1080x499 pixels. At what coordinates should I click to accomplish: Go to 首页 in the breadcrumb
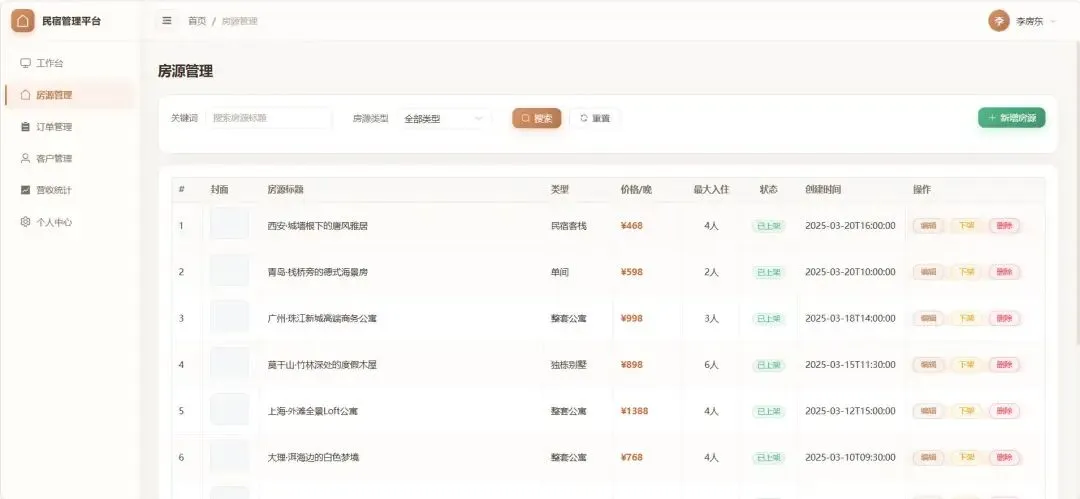[x=197, y=21]
